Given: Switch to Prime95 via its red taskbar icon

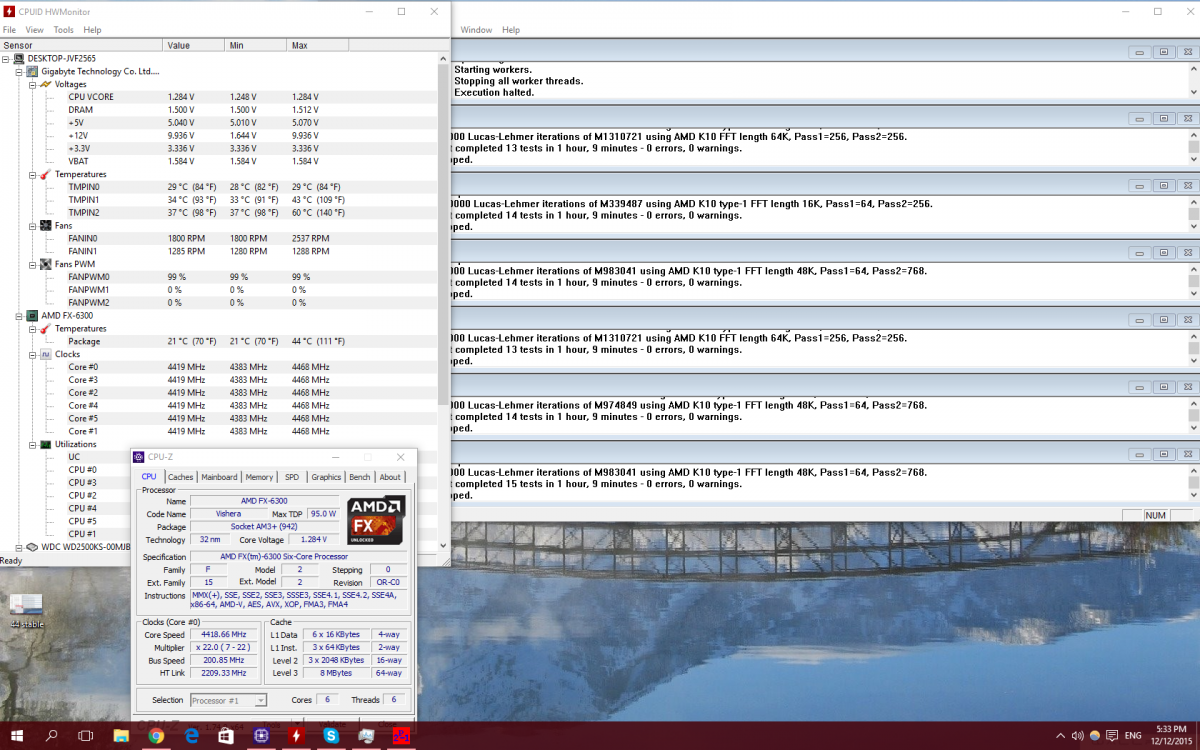Looking at the screenshot, I should click(401, 736).
